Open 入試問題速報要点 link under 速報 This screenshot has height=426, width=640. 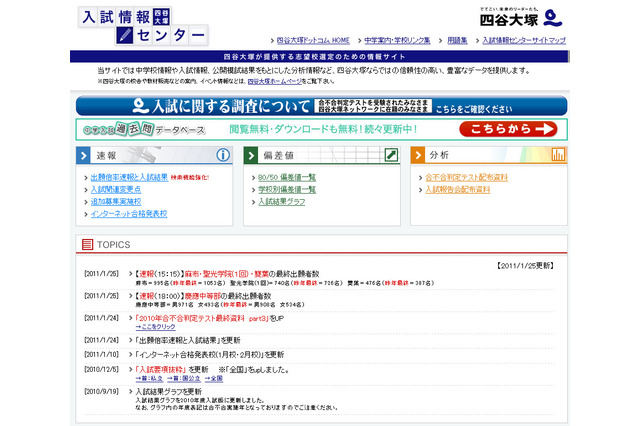pyautogui.click(x=116, y=190)
